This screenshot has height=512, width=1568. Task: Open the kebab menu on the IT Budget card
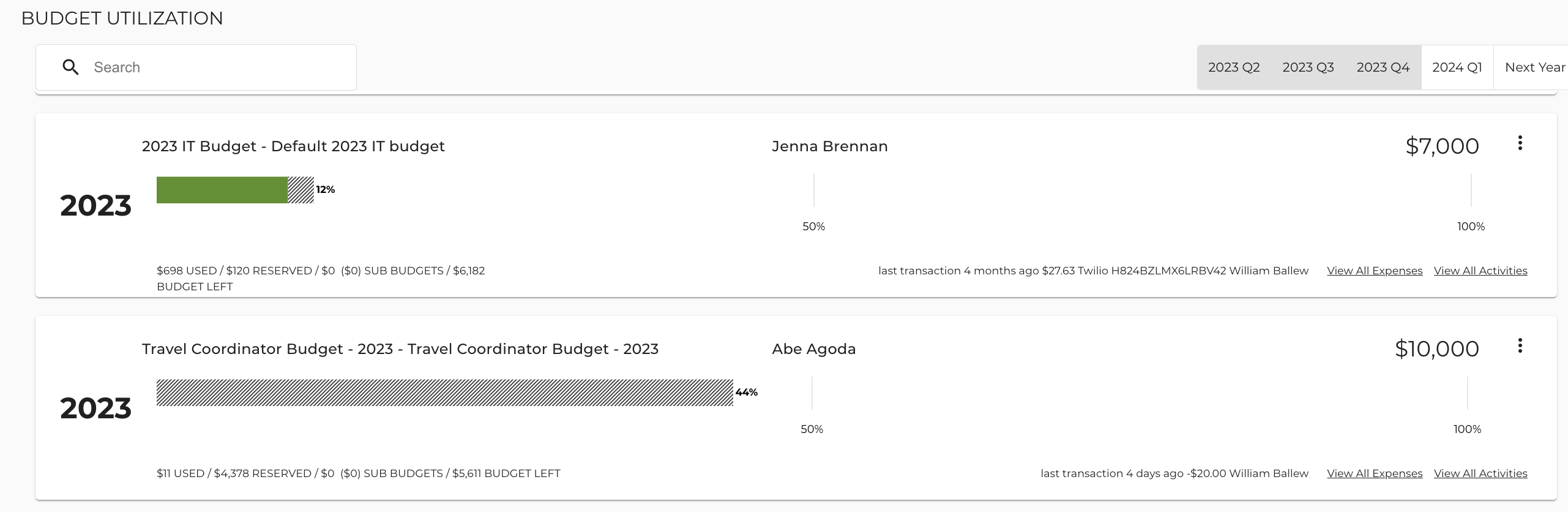[x=1520, y=143]
